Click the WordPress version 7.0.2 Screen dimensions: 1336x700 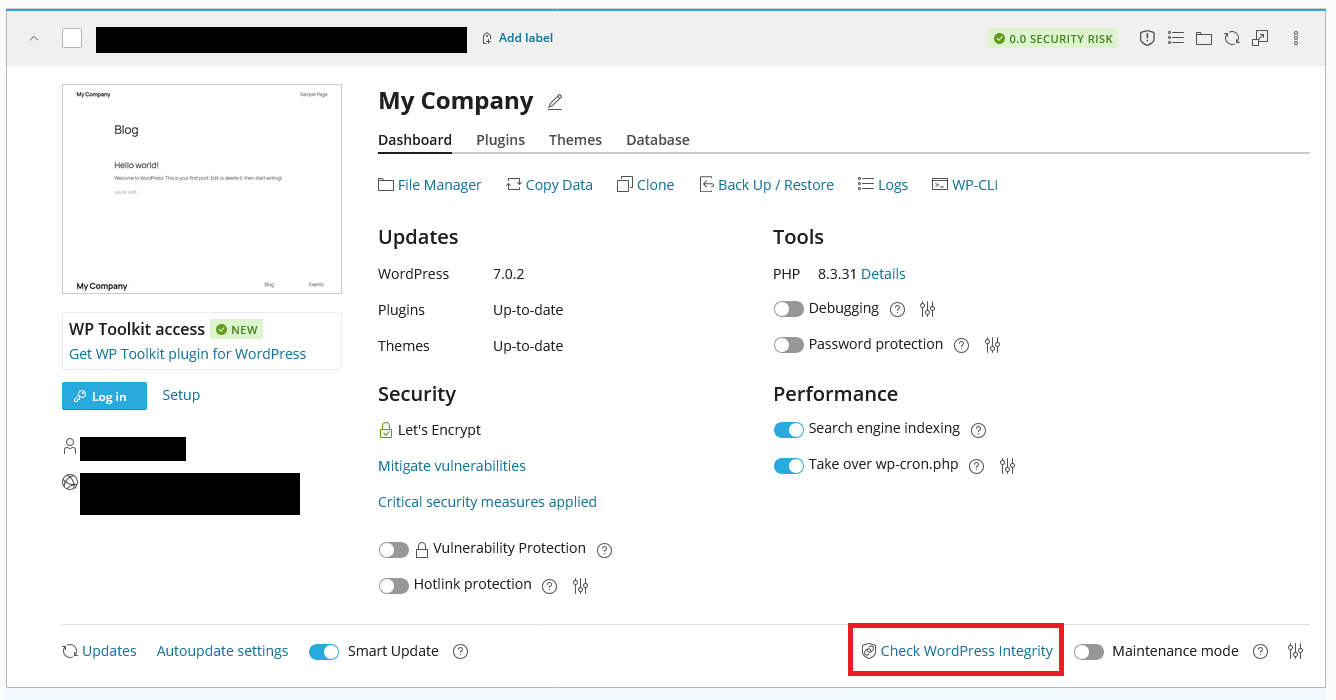pos(509,274)
